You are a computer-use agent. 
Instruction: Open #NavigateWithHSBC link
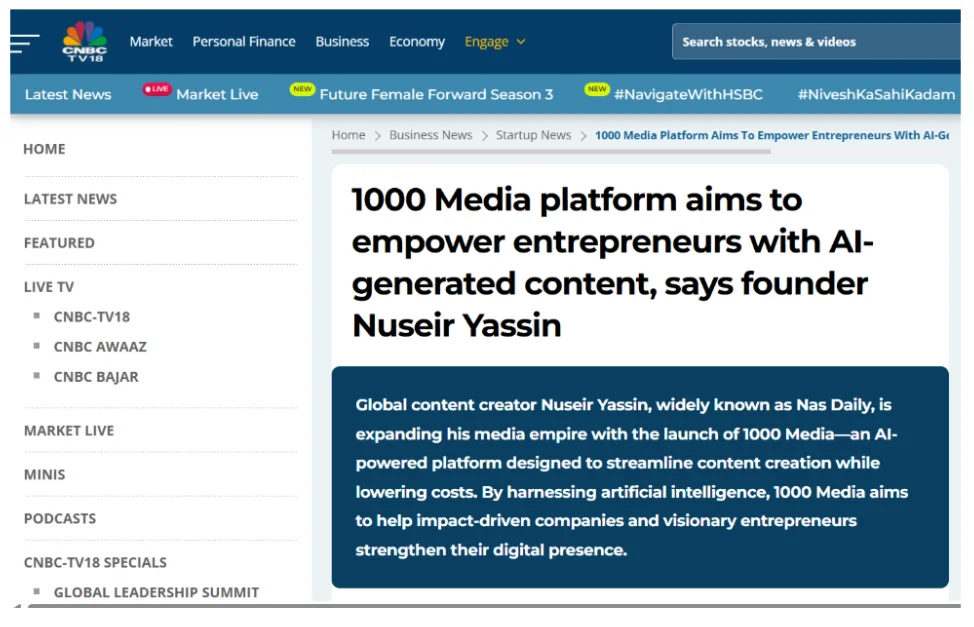[x=688, y=94]
